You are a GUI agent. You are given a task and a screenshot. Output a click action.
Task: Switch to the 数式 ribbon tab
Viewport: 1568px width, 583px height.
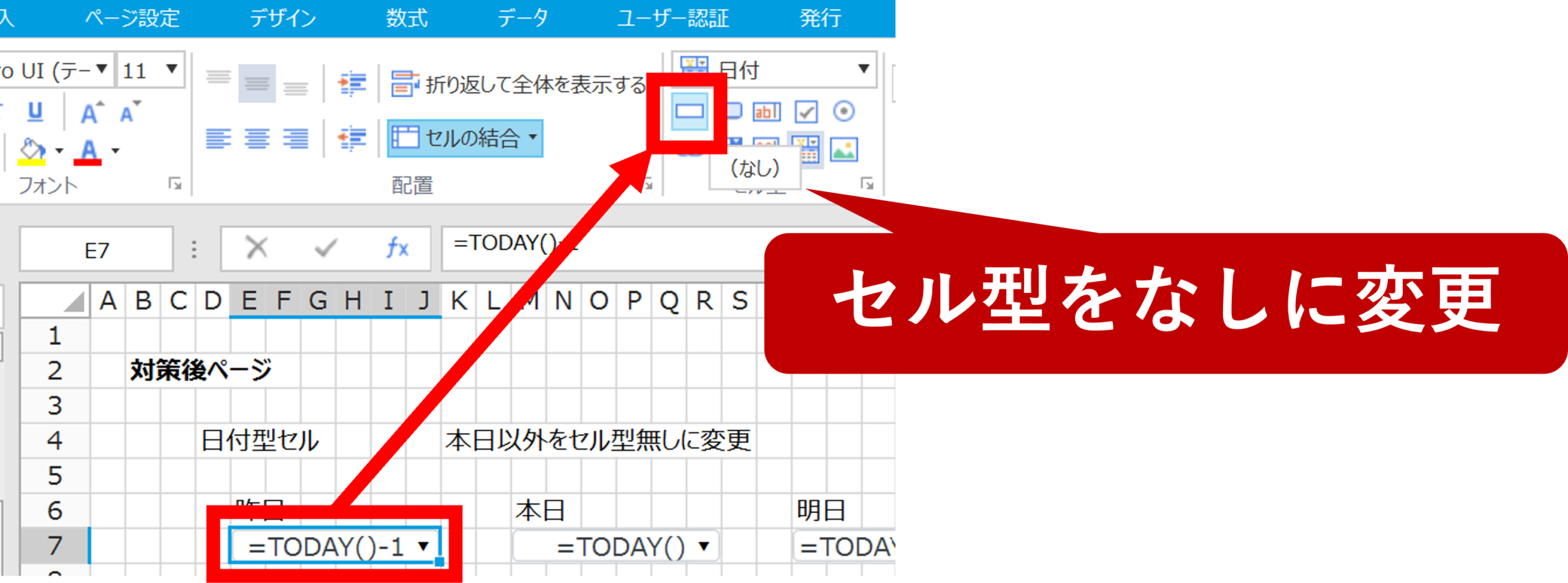point(407,18)
